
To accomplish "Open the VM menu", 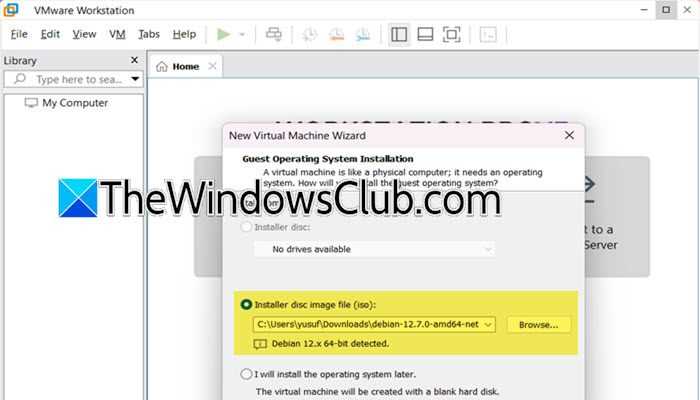I will tap(117, 34).
